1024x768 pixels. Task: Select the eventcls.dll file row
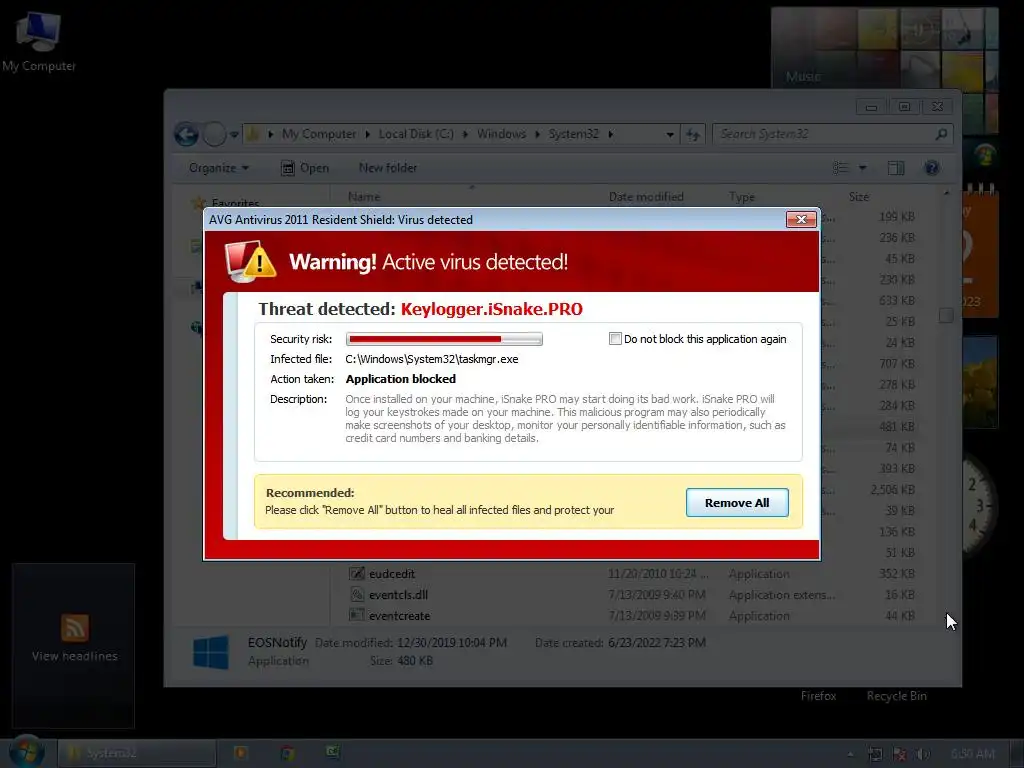632,594
